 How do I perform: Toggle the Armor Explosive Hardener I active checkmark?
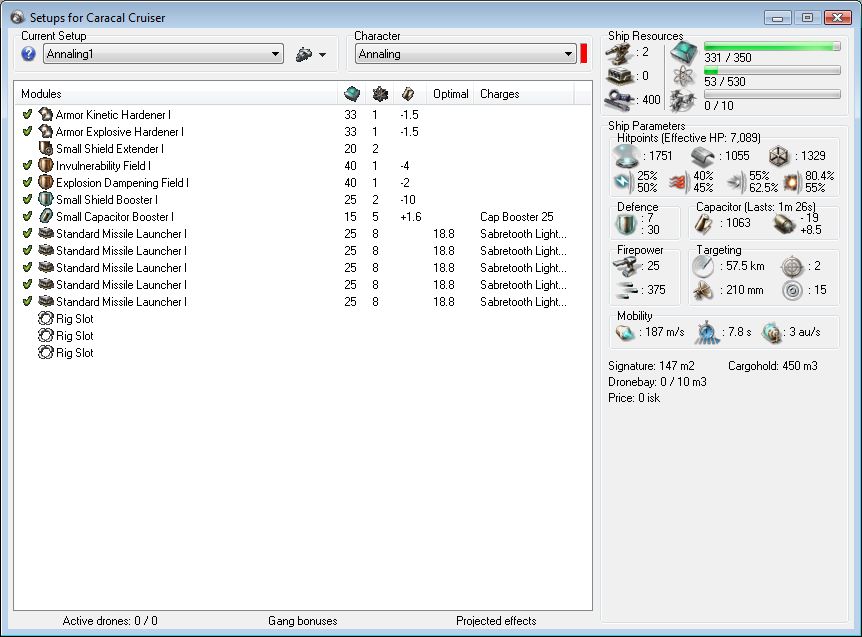tap(27, 131)
